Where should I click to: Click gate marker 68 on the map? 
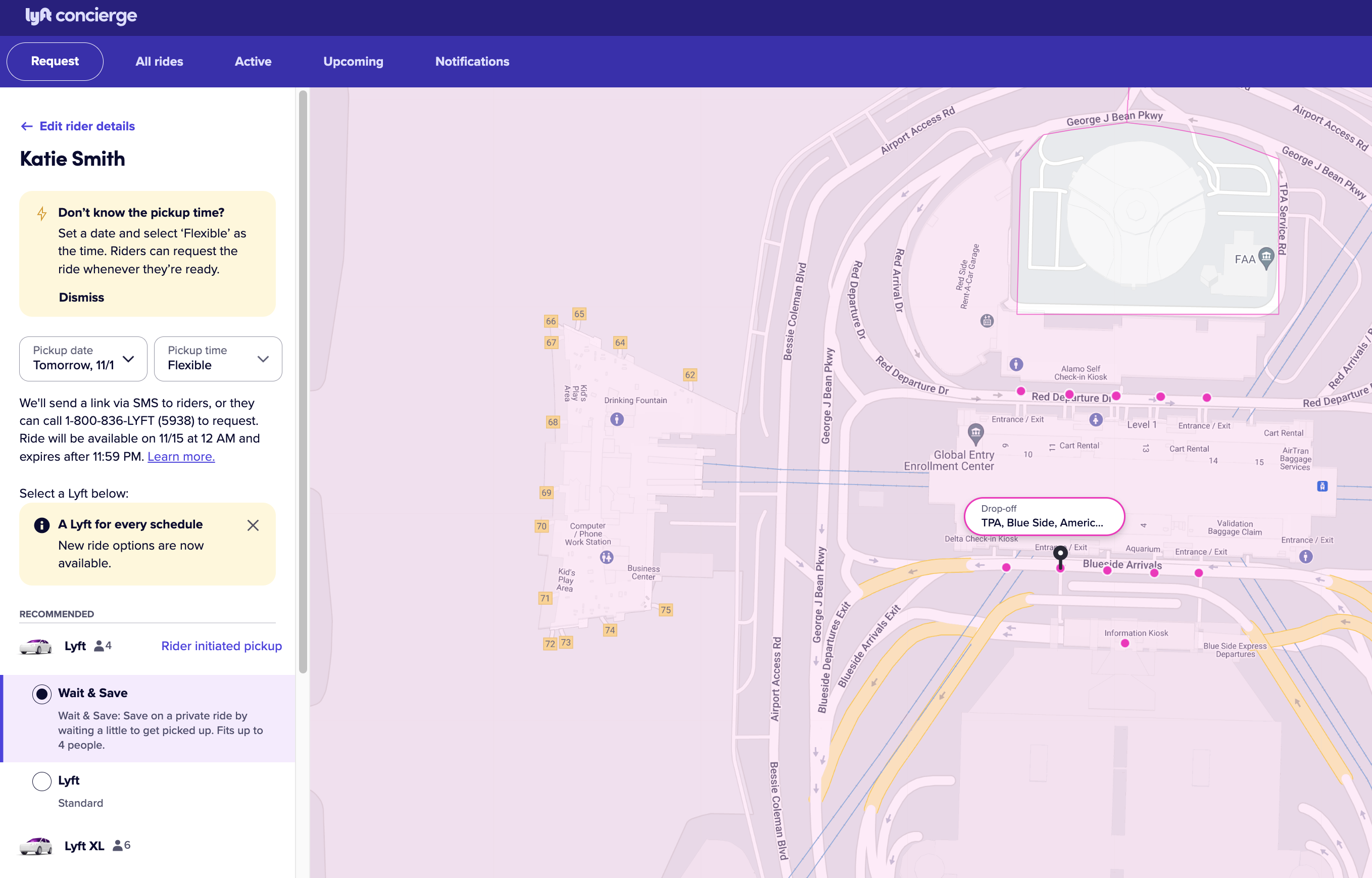pyautogui.click(x=553, y=422)
